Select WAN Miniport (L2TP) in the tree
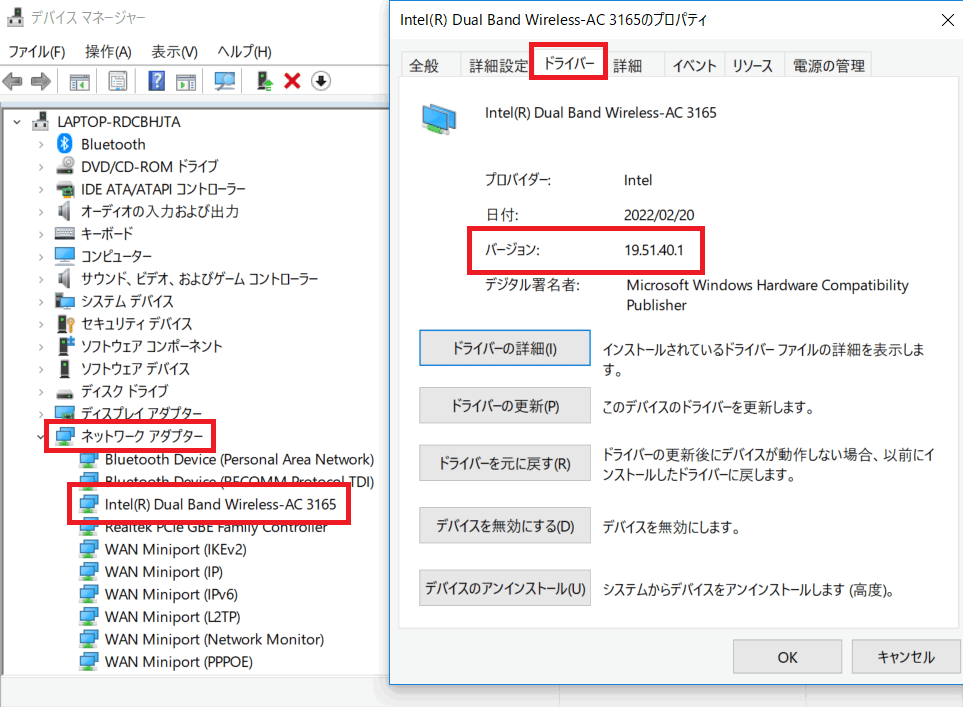This screenshot has height=707, width=963. pos(173,617)
